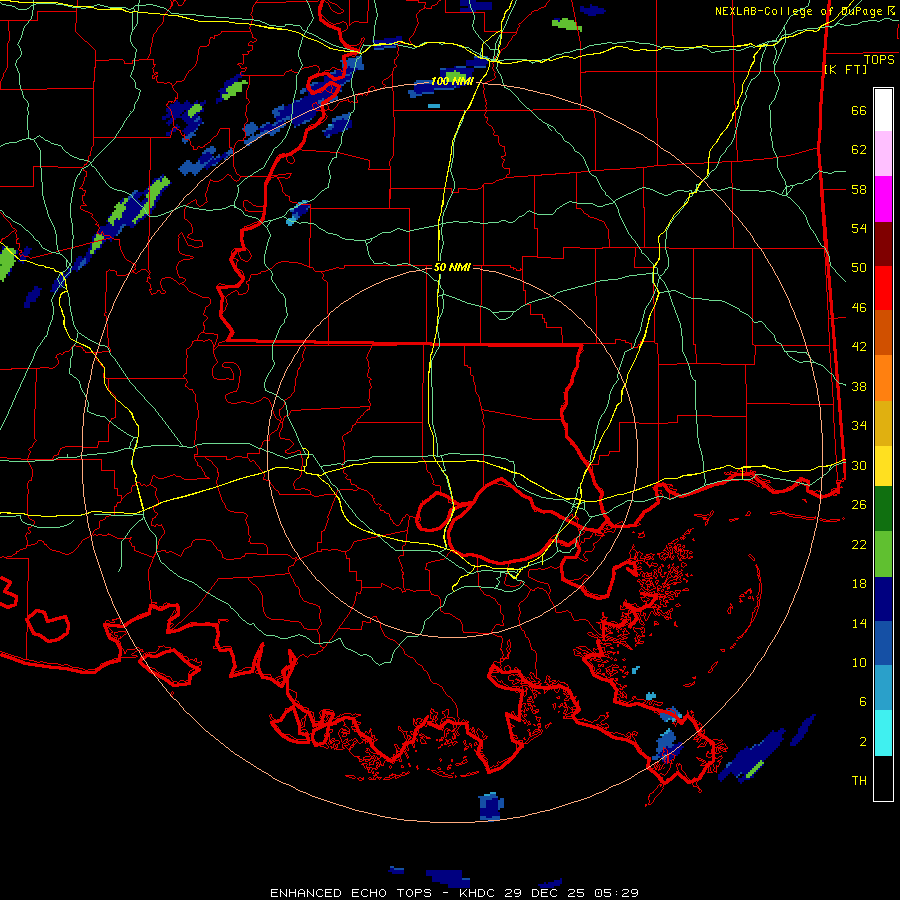This screenshot has width=900, height=900.
Task: Click legend value 50
Action: coord(859,268)
